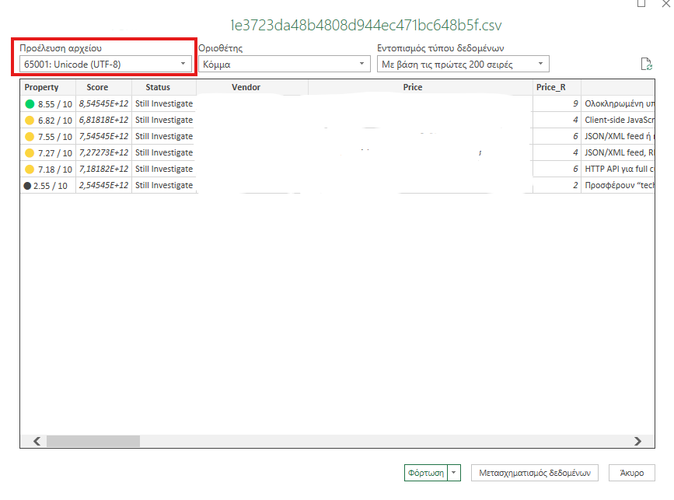The image size is (674, 500).
Task: Select the Price_R column header
Action: click(x=553, y=88)
